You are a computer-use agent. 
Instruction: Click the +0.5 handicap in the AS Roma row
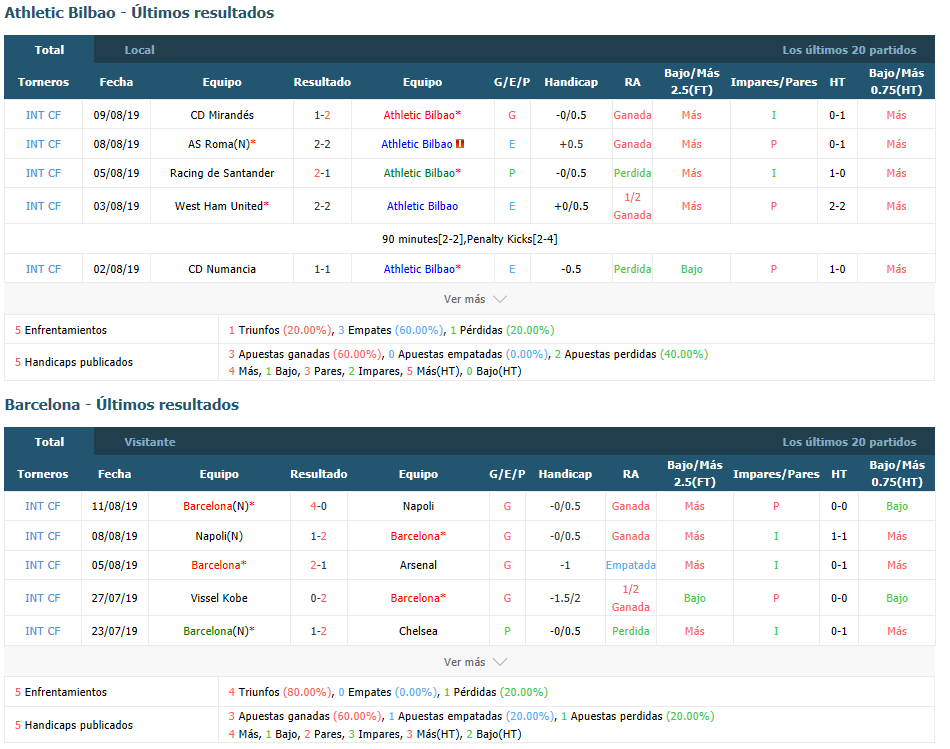pos(571,144)
